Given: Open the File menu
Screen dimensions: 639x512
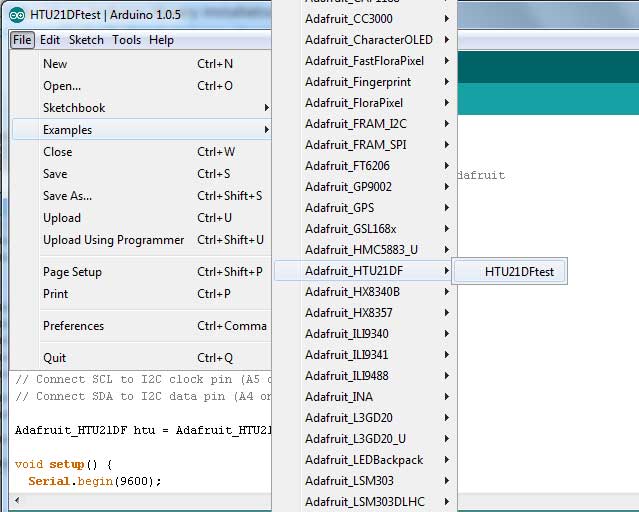Looking at the screenshot, I should (22, 40).
